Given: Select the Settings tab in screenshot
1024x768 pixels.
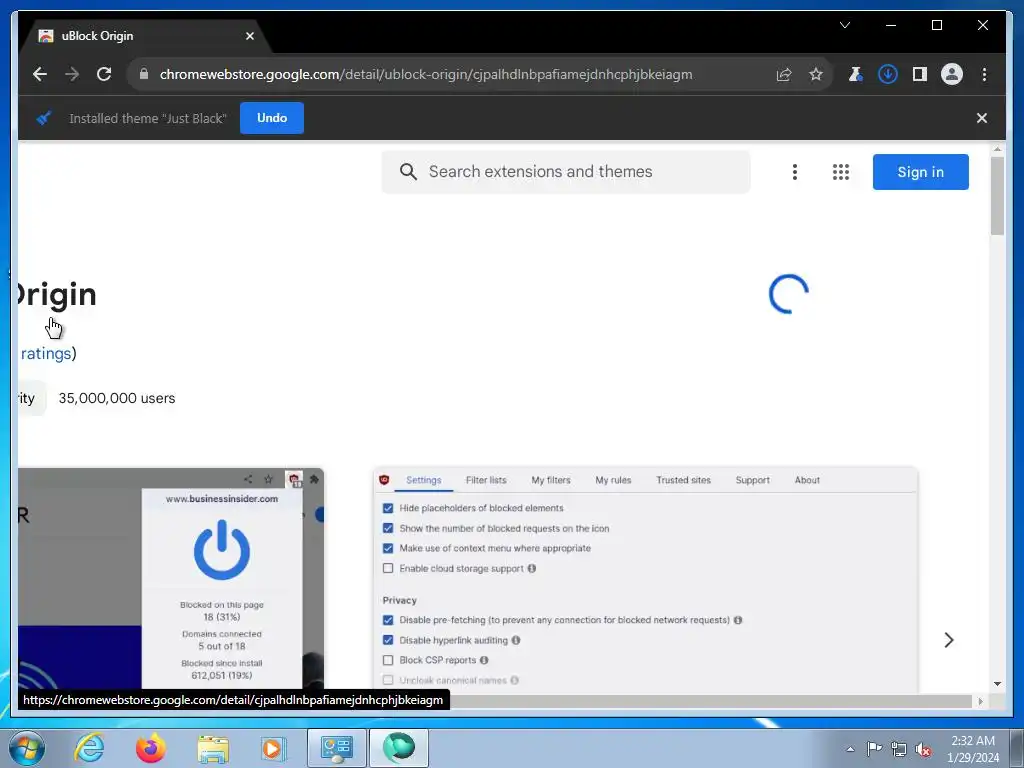Looking at the screenshot, I should pos(424,480).
